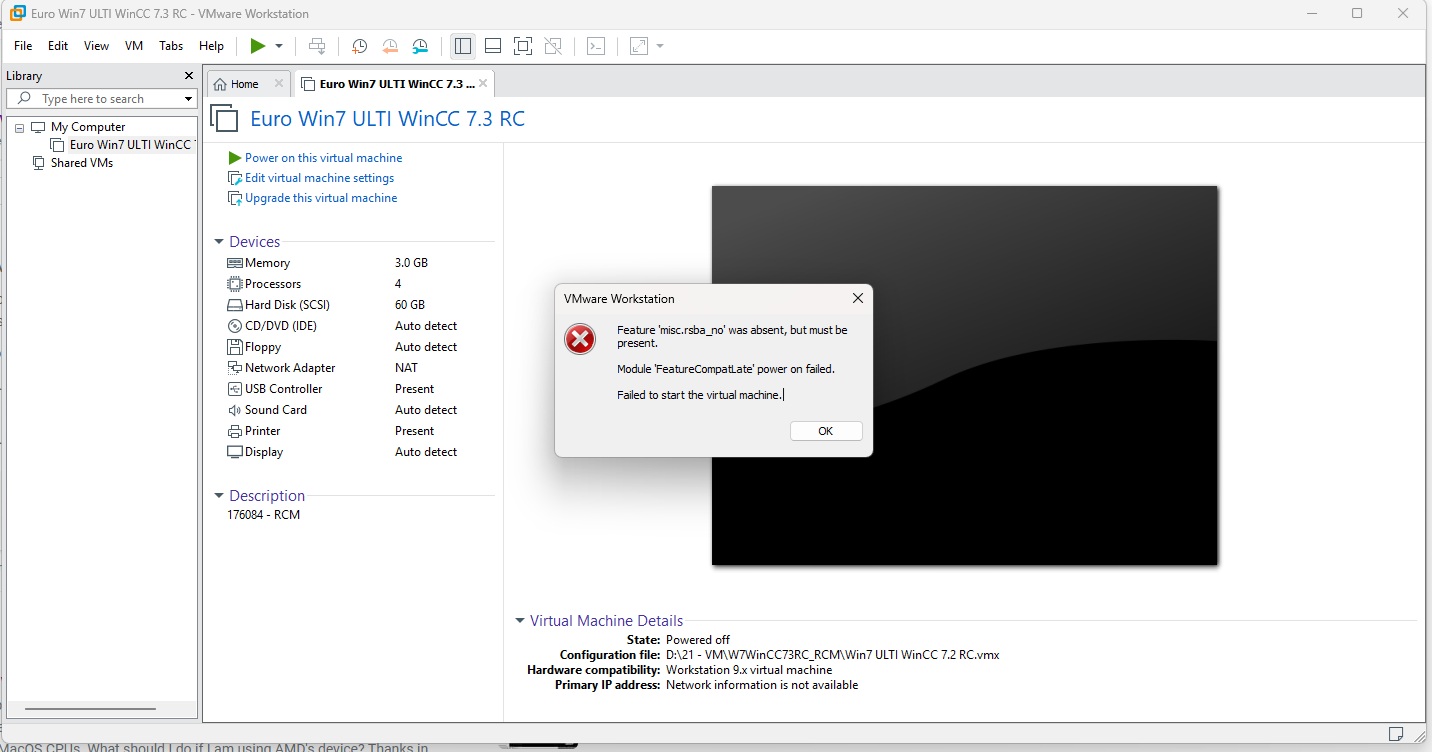Take a snapshot using the clock icon
Image resolution: width=1432 pixels, height=752 pixels.
pyautogui.click(x=359, y=46)
